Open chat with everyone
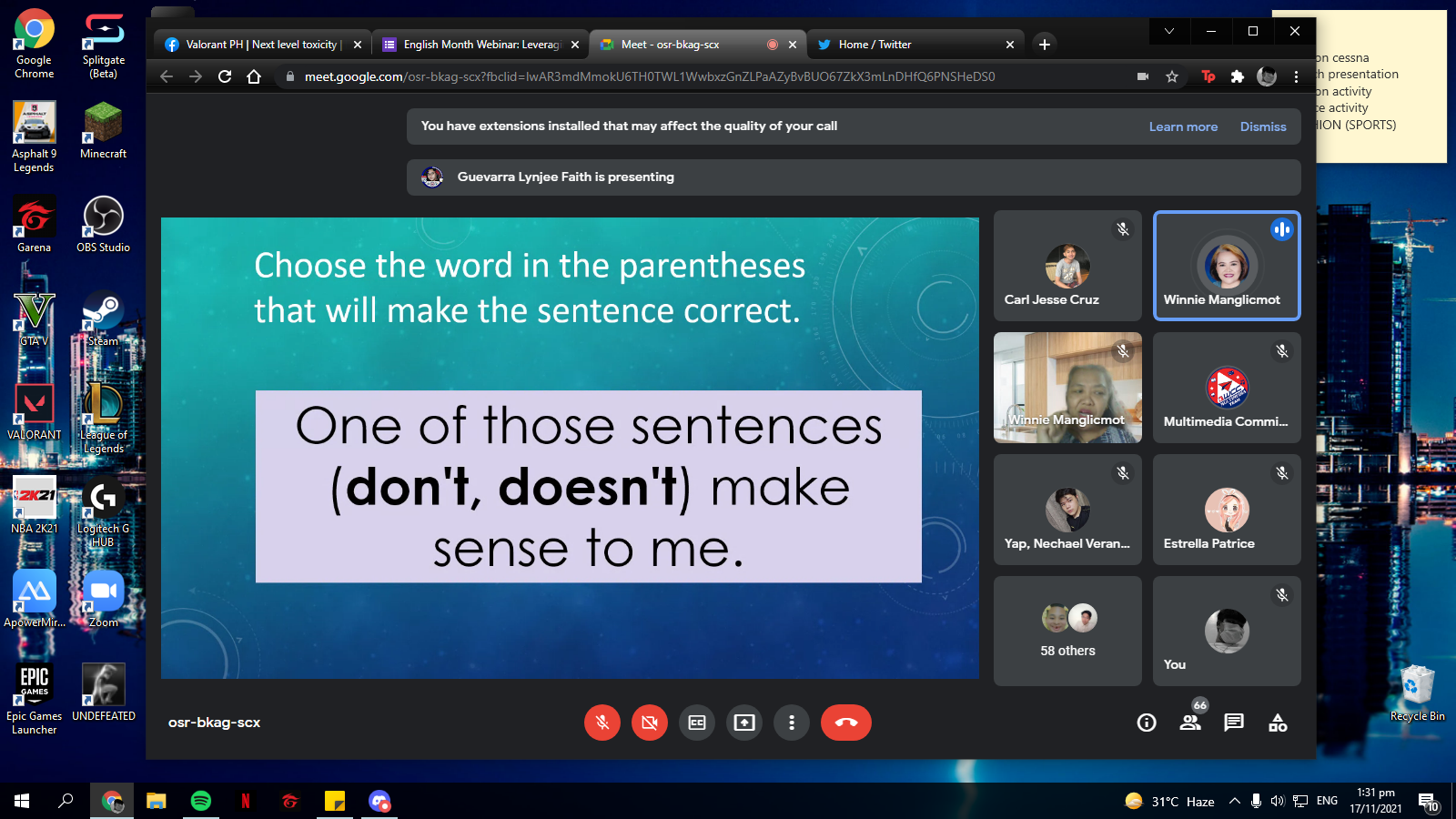The image size is (1456, 819). coord(1234,723)
